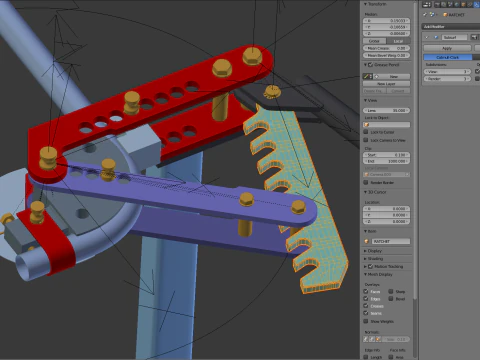480x360 pixels.
Task: Collapse the 3D Cursor panel
Action: coord(366,192)
